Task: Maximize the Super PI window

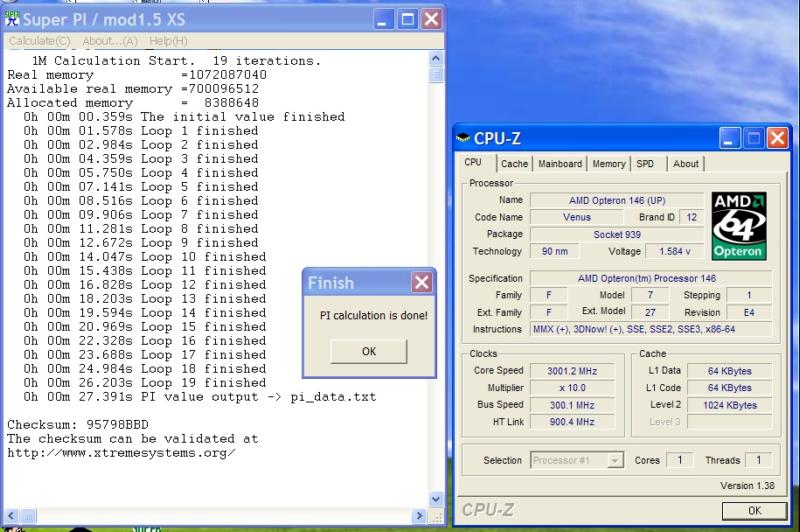Action: [408, 18]
